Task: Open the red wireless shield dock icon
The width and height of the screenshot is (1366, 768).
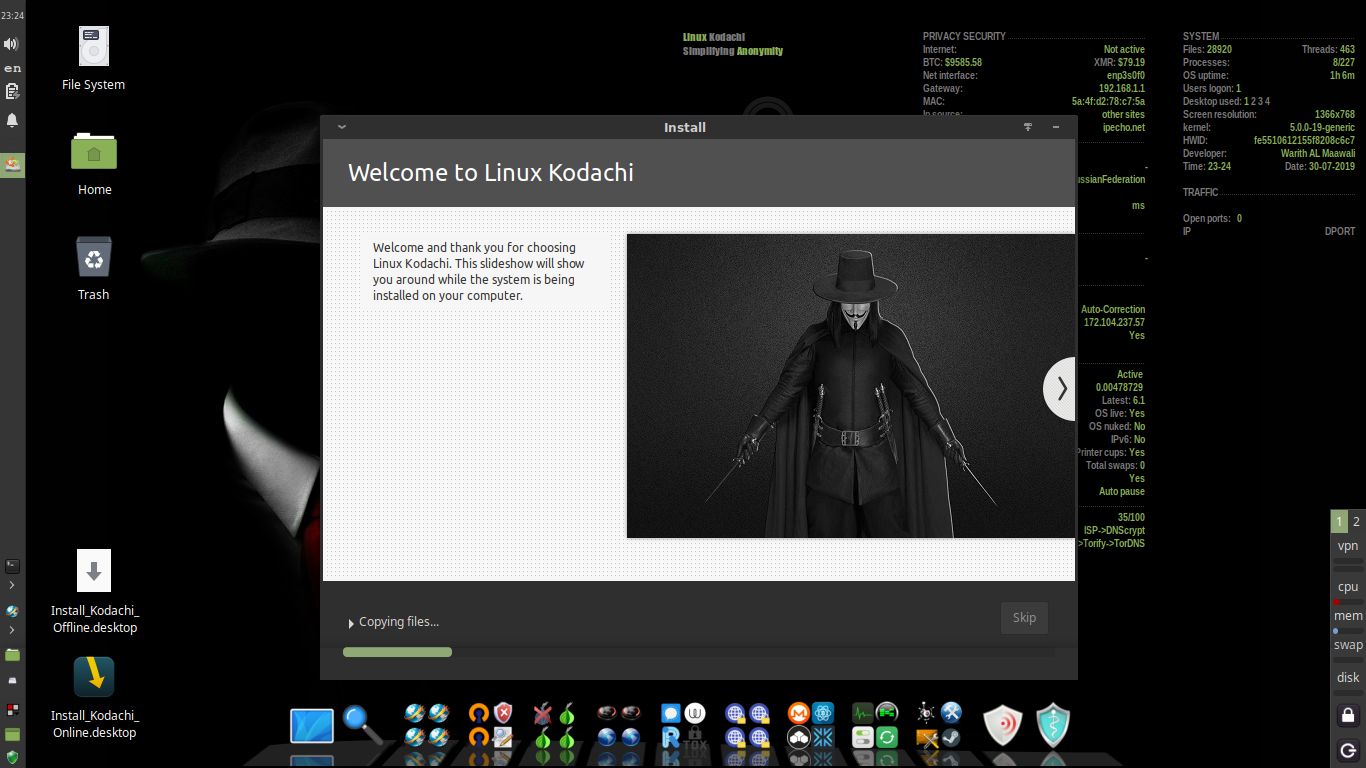Action: coord(1003,726)
